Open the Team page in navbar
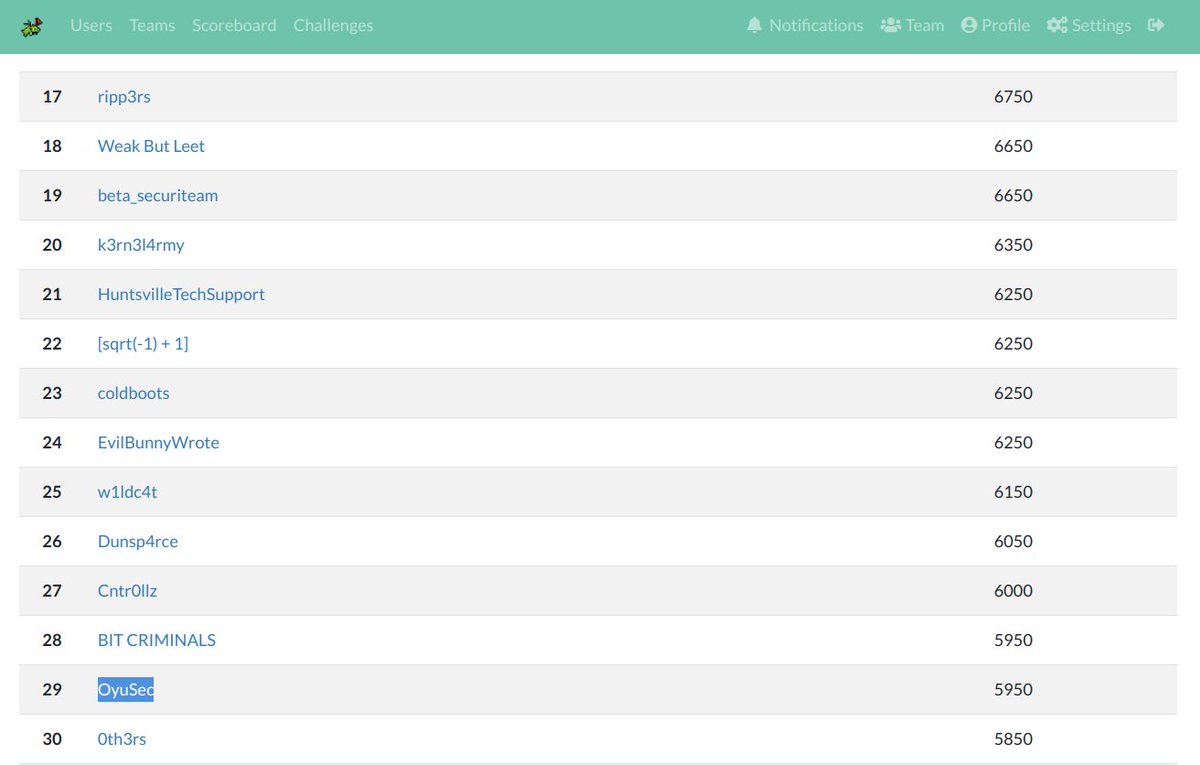Image resolution: width=1200 pixels, height=765 pixels. (912, 25)
